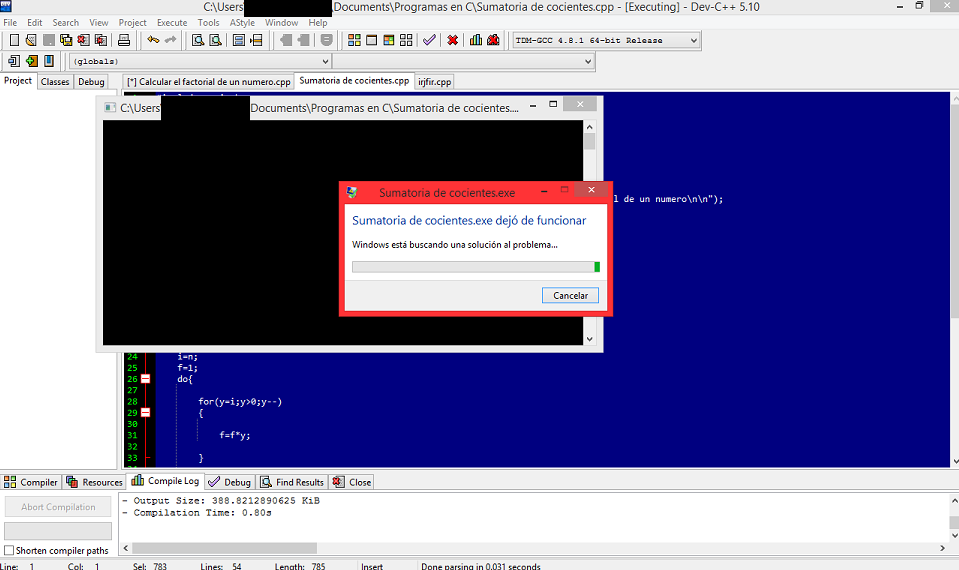
Task: Open the Find Results bottom tab
Action: pos(292,482)
